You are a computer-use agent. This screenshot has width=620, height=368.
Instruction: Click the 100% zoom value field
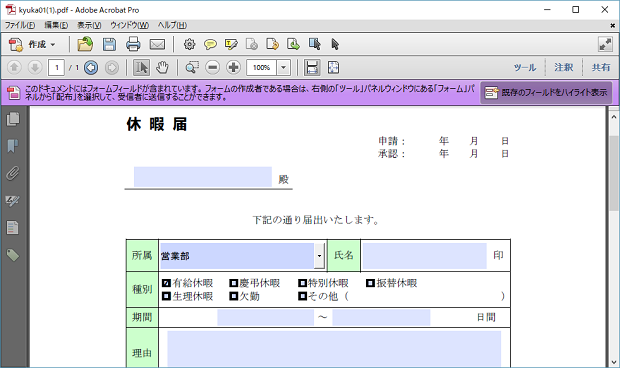click(x=261, y=68)
